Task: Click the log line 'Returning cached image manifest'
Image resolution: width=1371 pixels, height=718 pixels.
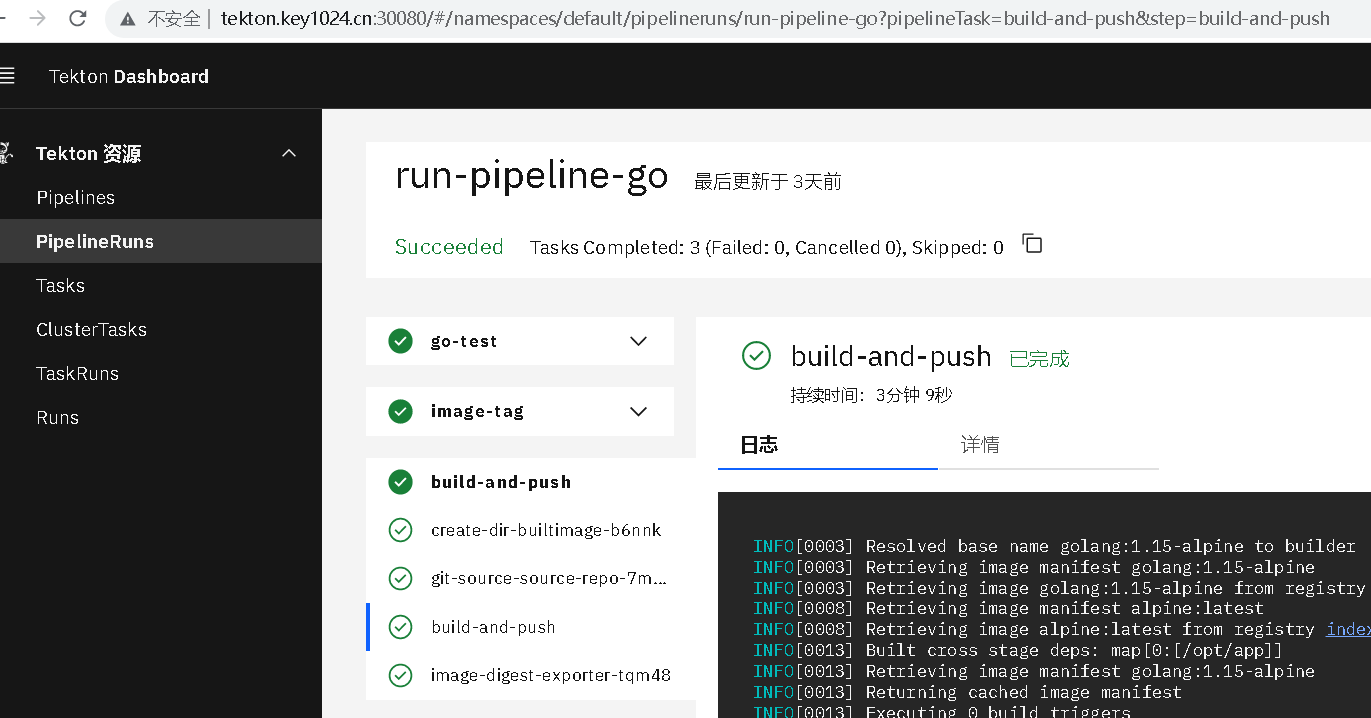Action: pos(967,692)
